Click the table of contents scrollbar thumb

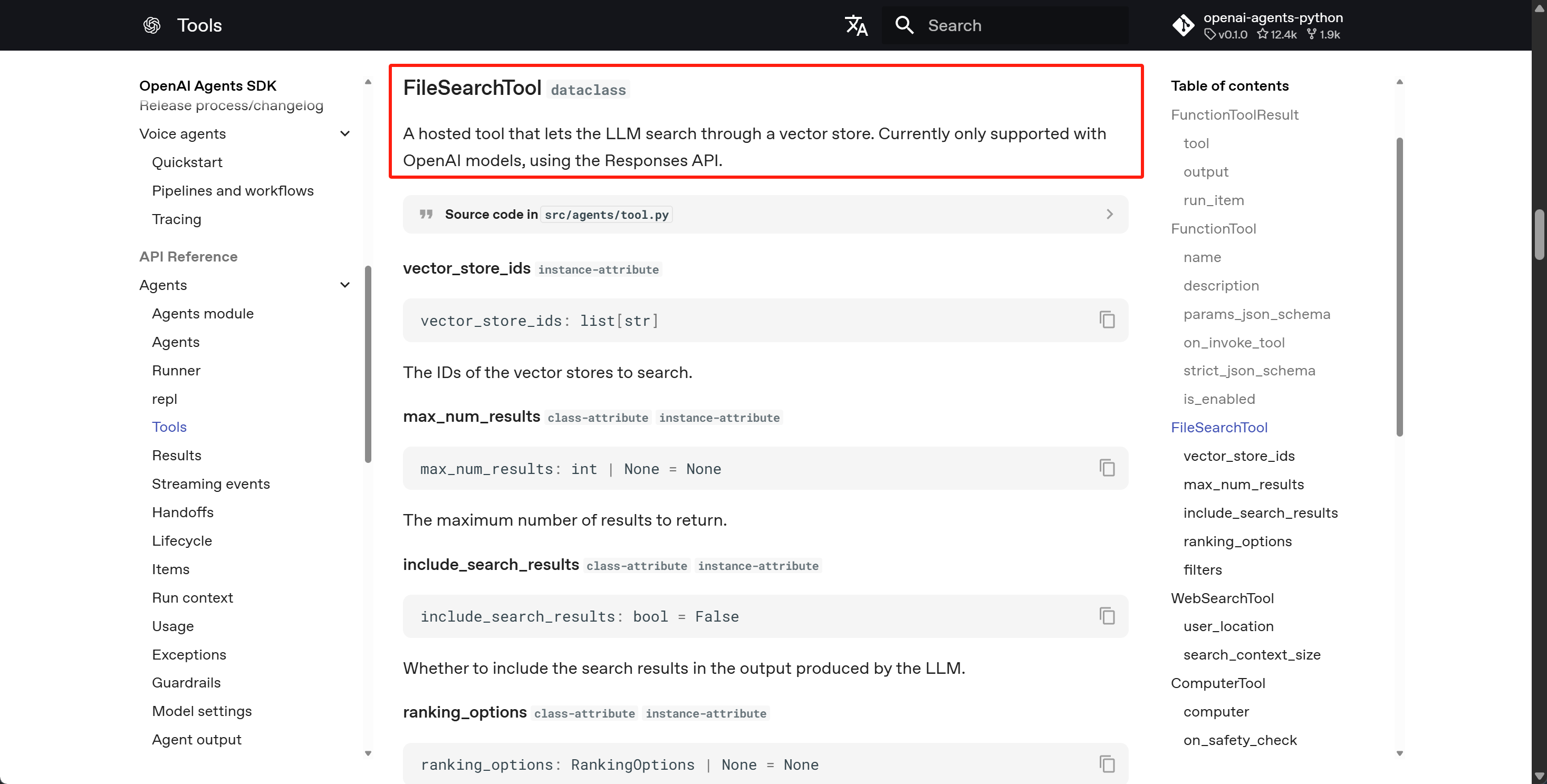pos(1399,287)
